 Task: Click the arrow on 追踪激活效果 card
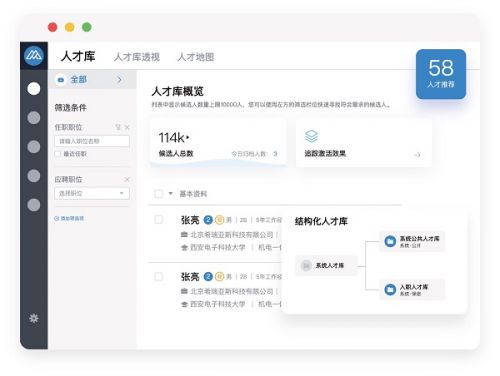[x=417, y=155]
